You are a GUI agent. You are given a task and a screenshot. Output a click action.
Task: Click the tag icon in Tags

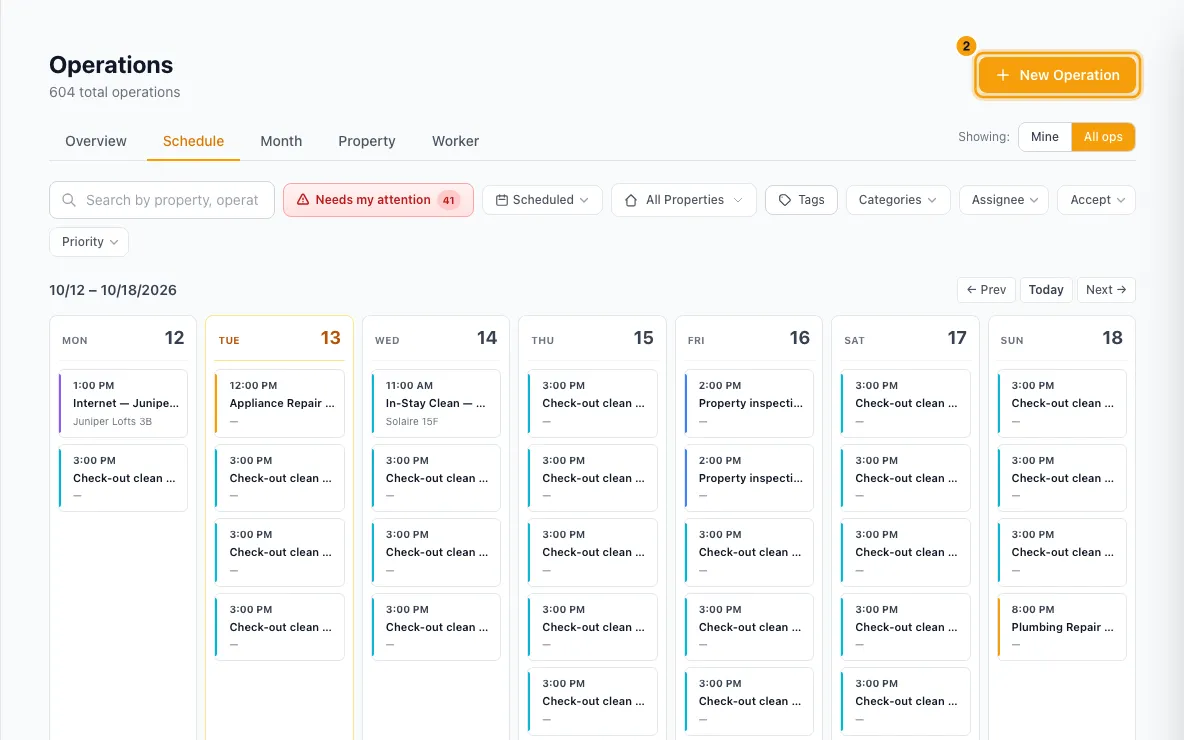(x=785, y=200)
